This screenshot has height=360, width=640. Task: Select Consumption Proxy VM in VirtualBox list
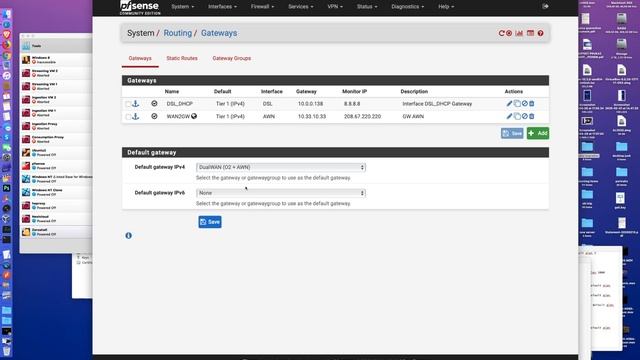click(x=56, y=139)
